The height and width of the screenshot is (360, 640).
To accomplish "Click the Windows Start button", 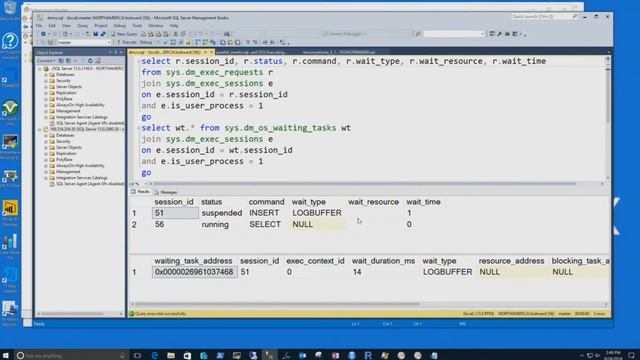I will click(x=5, y=355).
